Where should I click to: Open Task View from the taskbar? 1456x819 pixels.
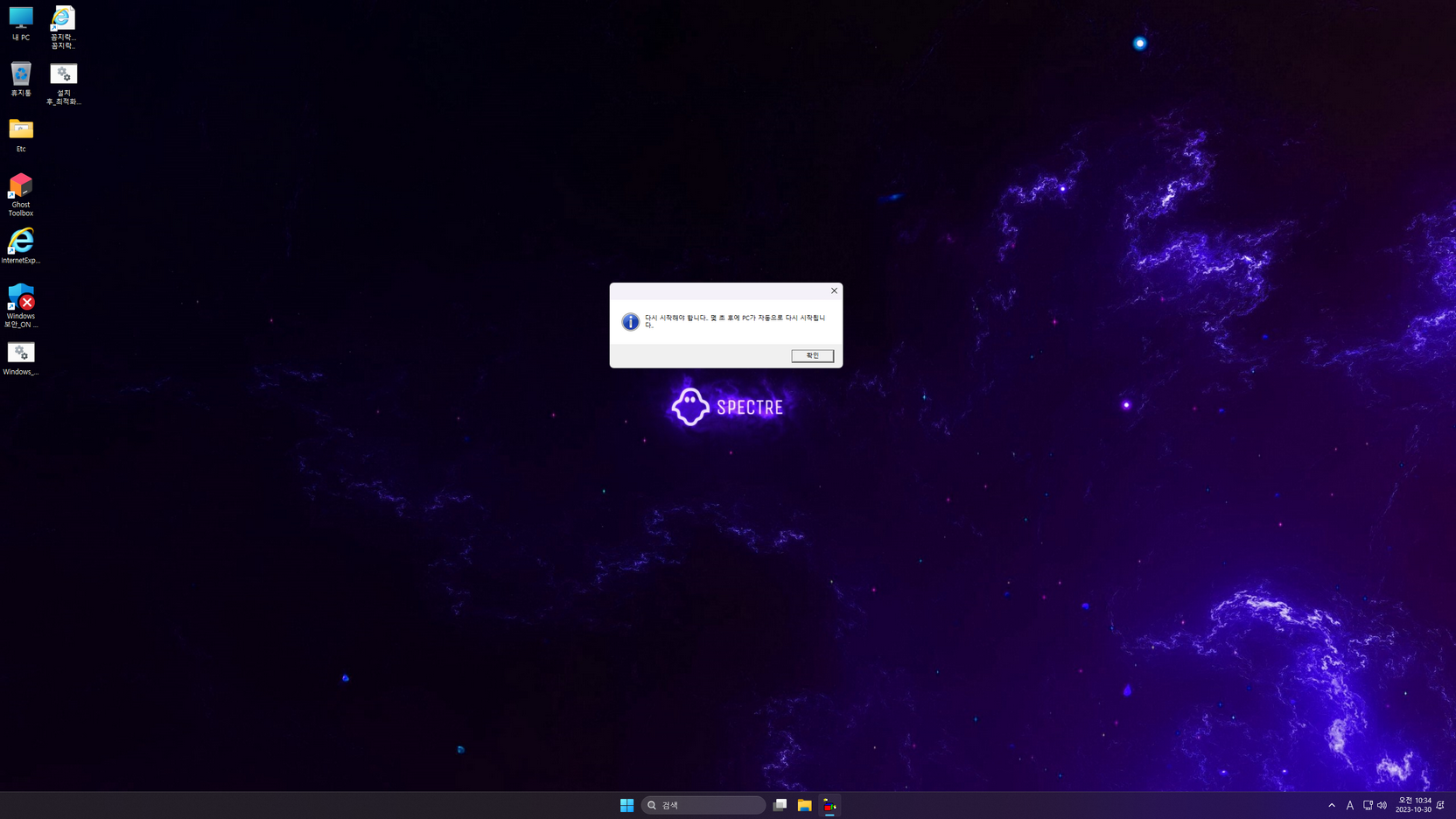[780, 805]
